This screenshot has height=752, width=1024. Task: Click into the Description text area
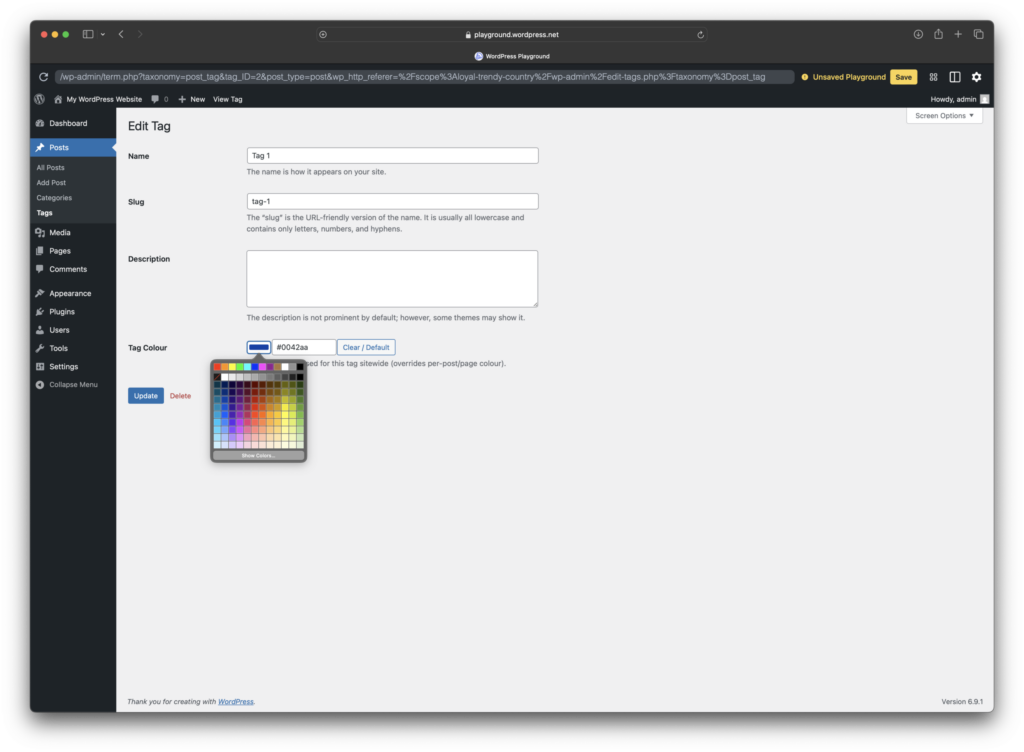(x=392, y=278)
